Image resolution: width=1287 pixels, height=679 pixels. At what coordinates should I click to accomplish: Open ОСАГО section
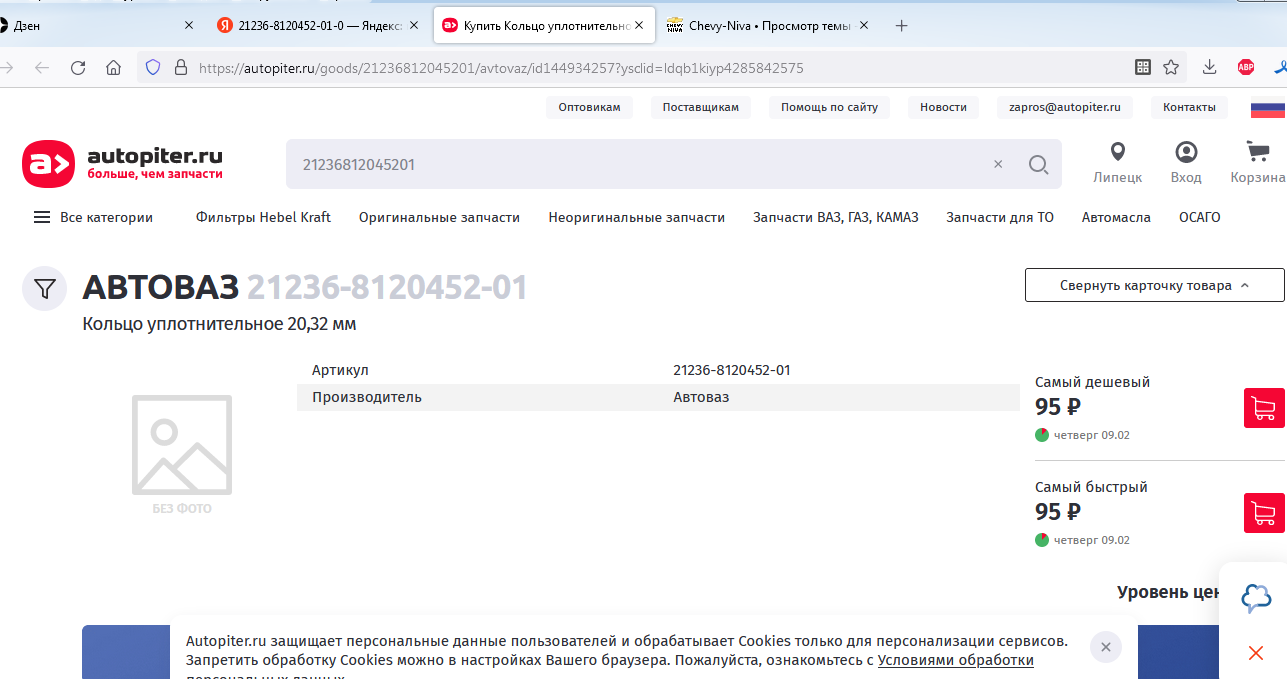pos(1200,217)
